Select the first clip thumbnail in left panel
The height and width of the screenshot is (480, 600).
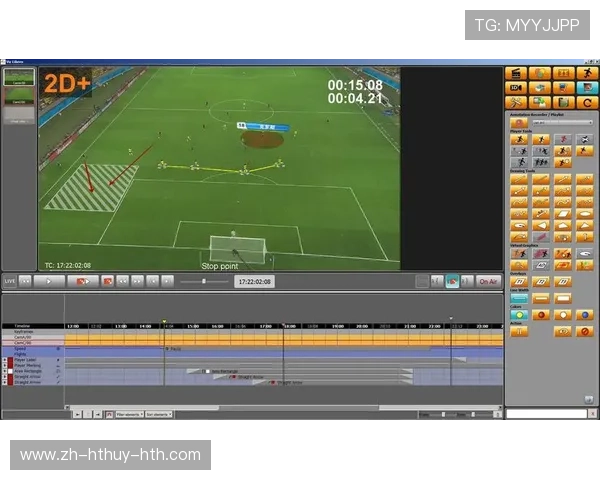(19, 77)
